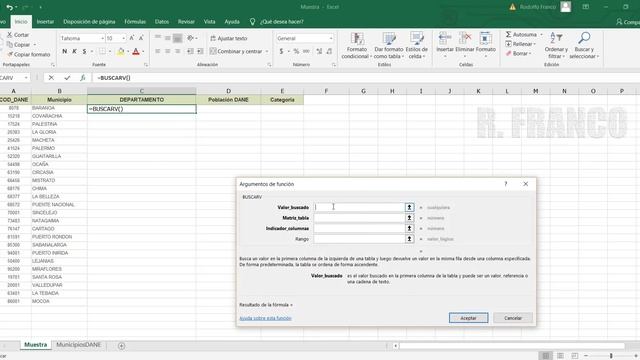Screen dimensions: 640x360
Task: Decrease font size with small A icon
Action: [x=141, y=38]
